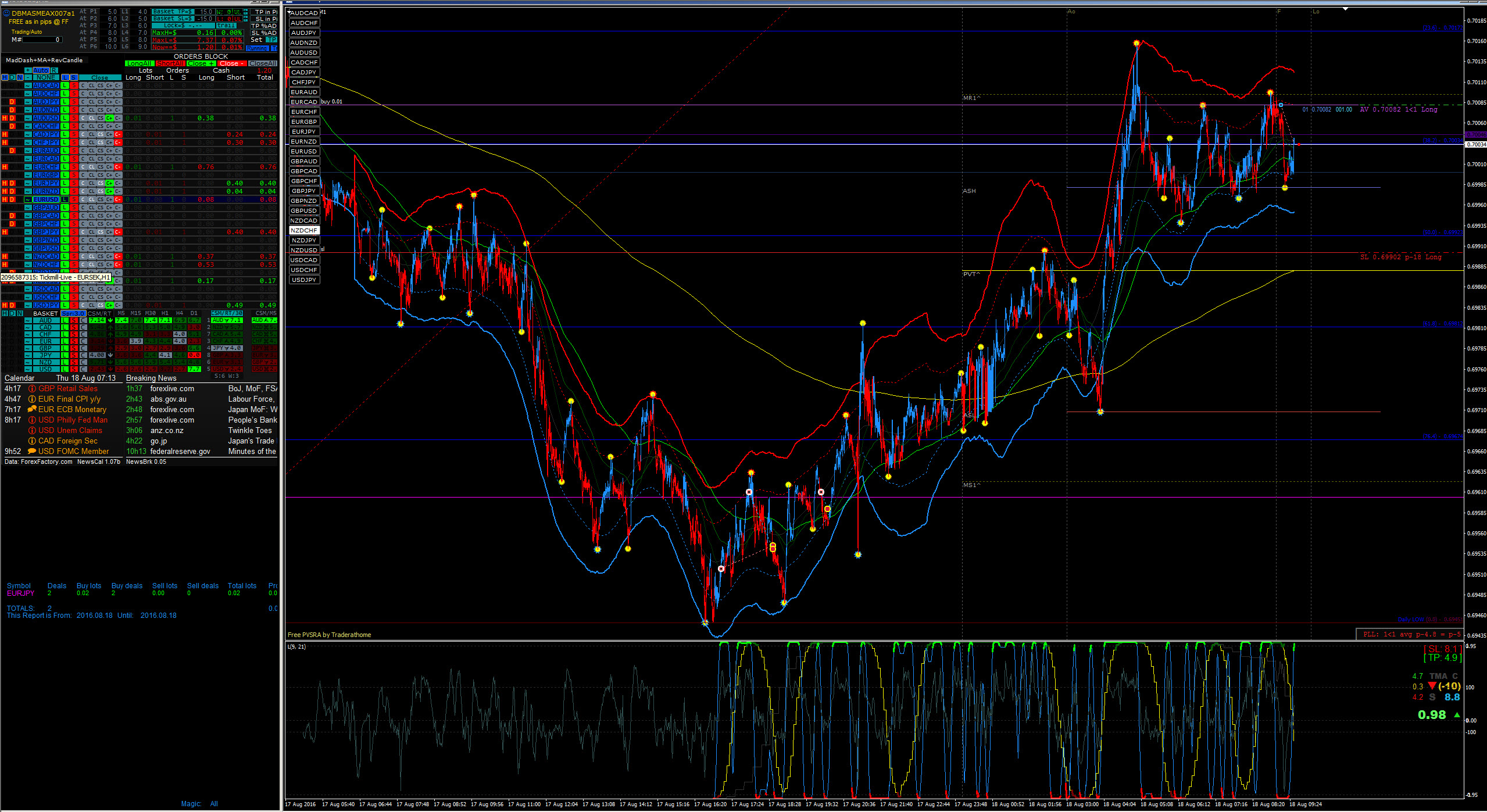
Task: Toggle the N filter in pairs header
Action: tap(20, 77)
